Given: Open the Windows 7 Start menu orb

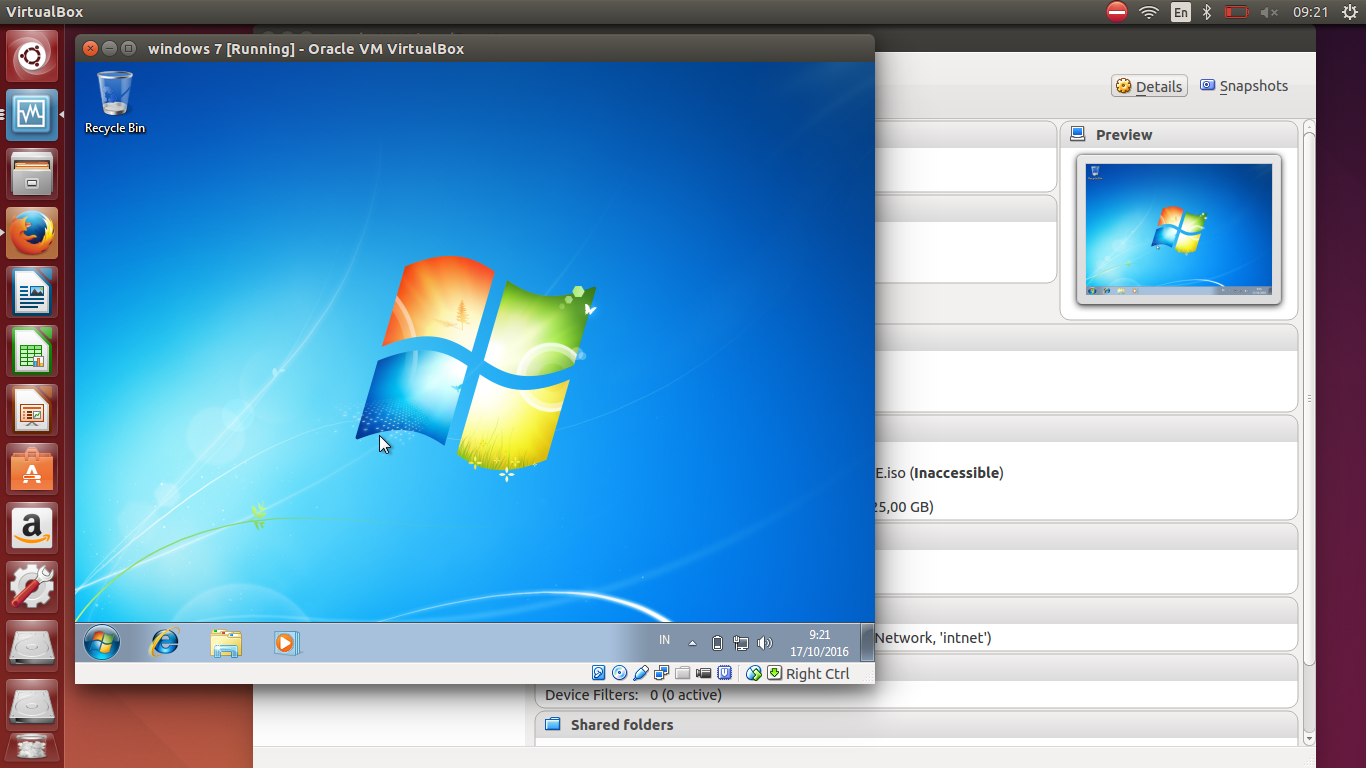Looking at the screenshot, I should [102, 642].
